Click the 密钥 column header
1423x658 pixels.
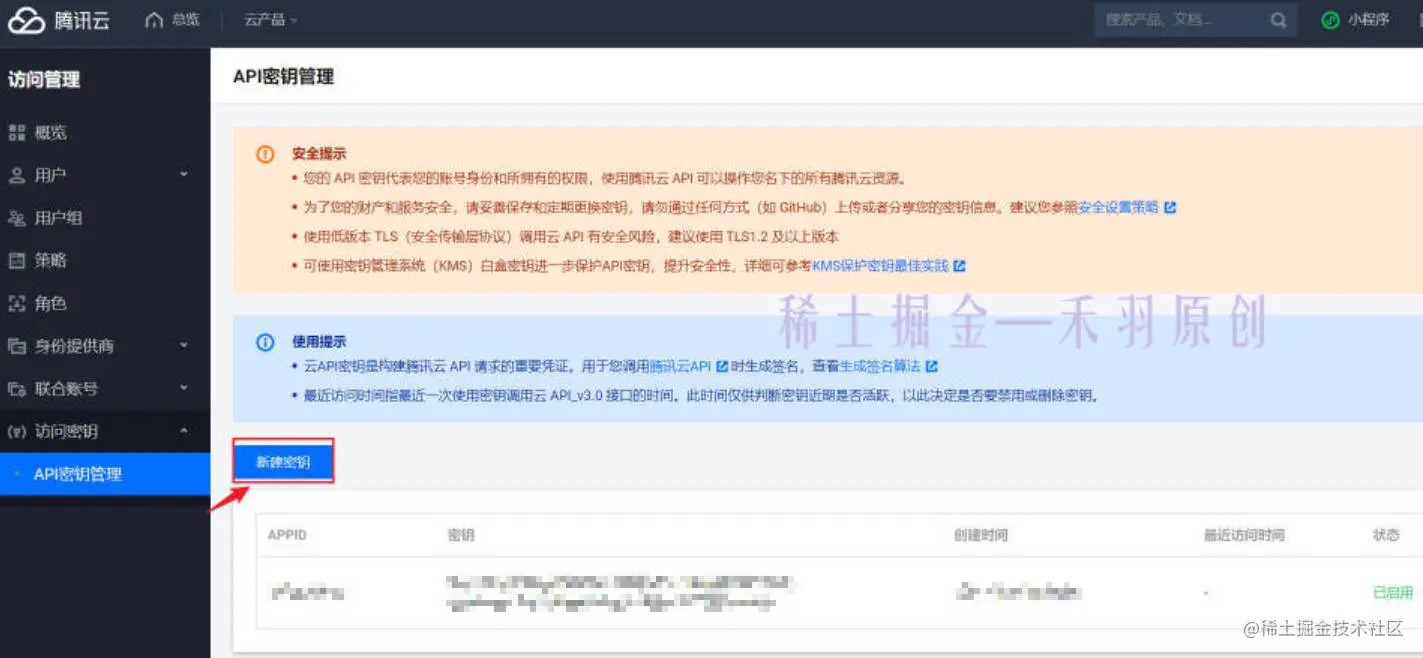[x=461, y=536]
